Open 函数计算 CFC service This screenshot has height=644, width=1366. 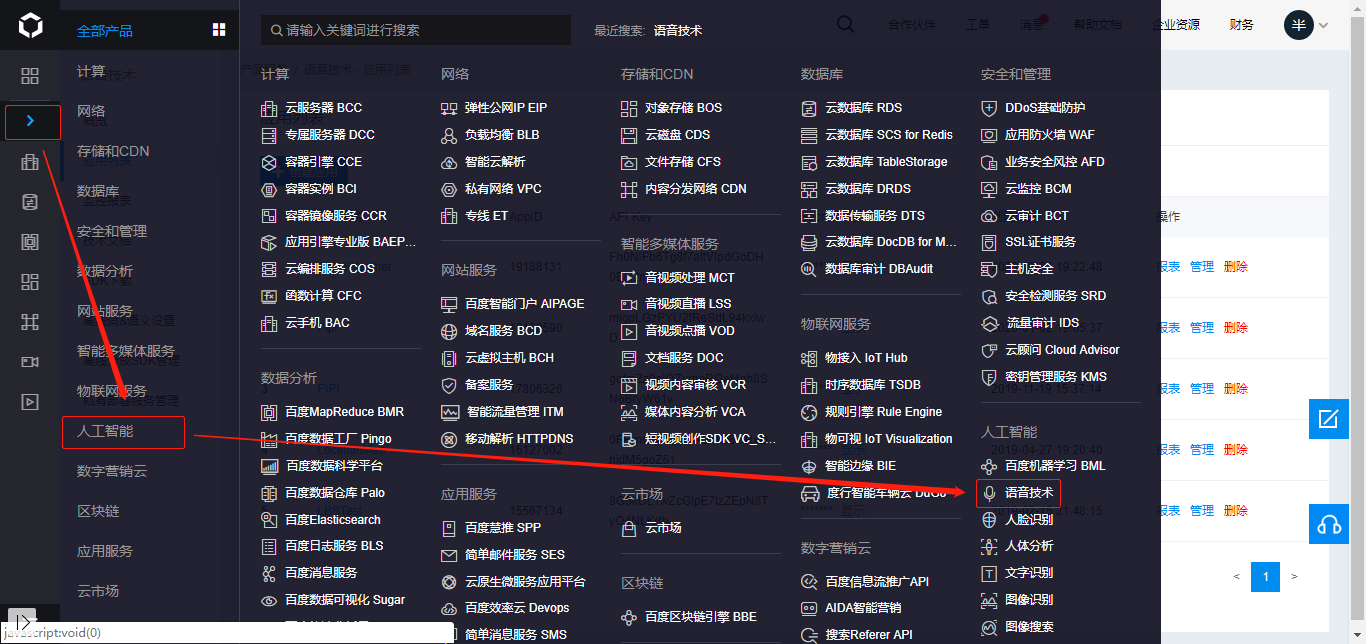(310, 295)
